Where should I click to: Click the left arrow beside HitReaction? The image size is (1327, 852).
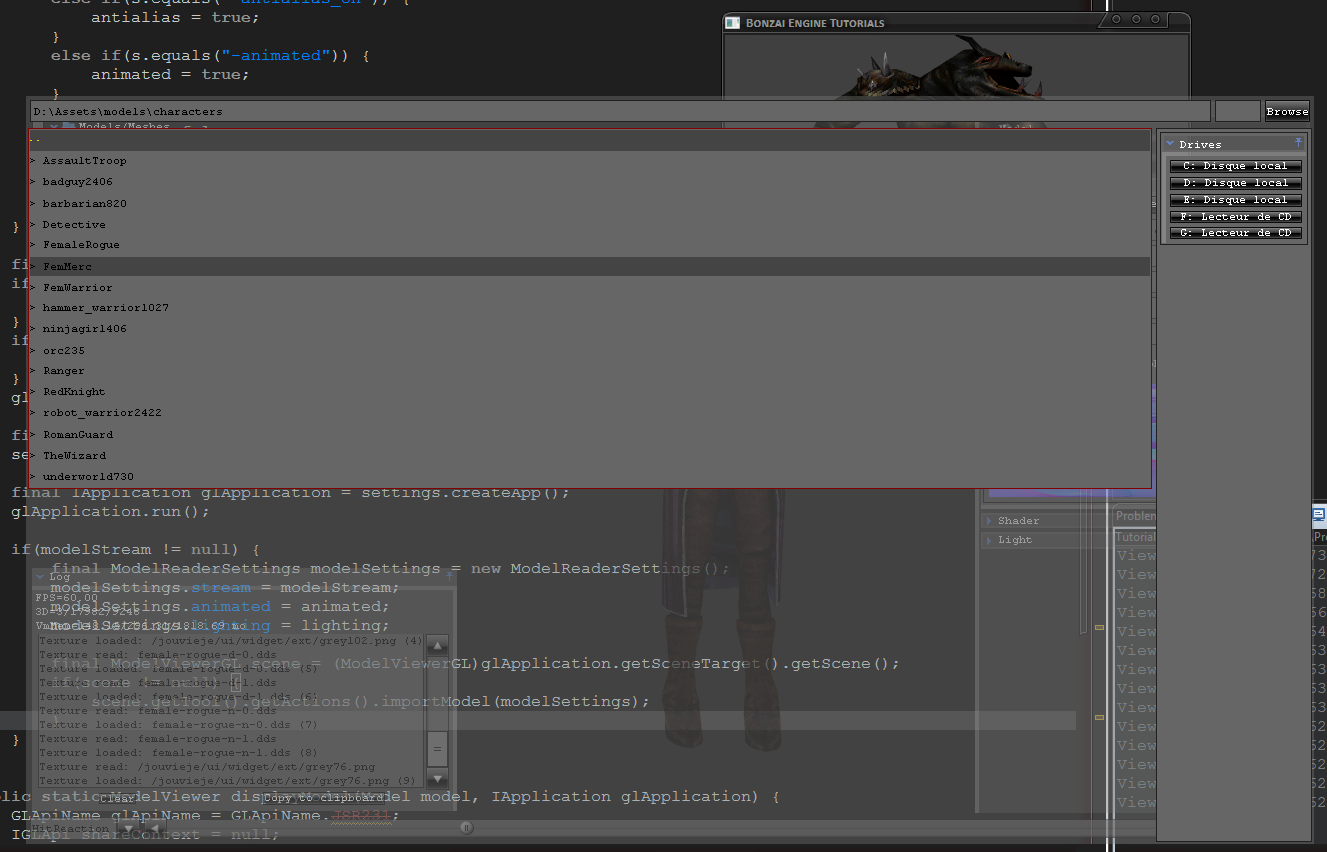[x=153, y=828]
